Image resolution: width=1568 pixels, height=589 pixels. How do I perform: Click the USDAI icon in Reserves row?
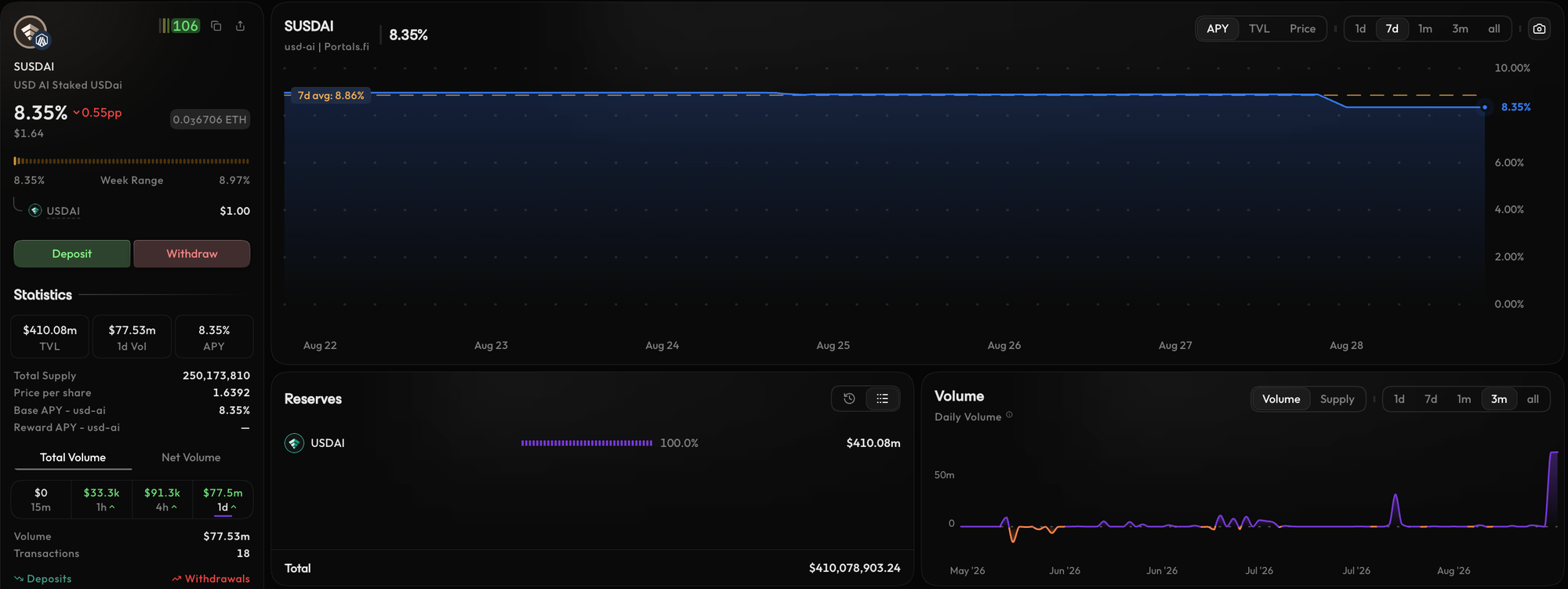click(x=294, y=443)
